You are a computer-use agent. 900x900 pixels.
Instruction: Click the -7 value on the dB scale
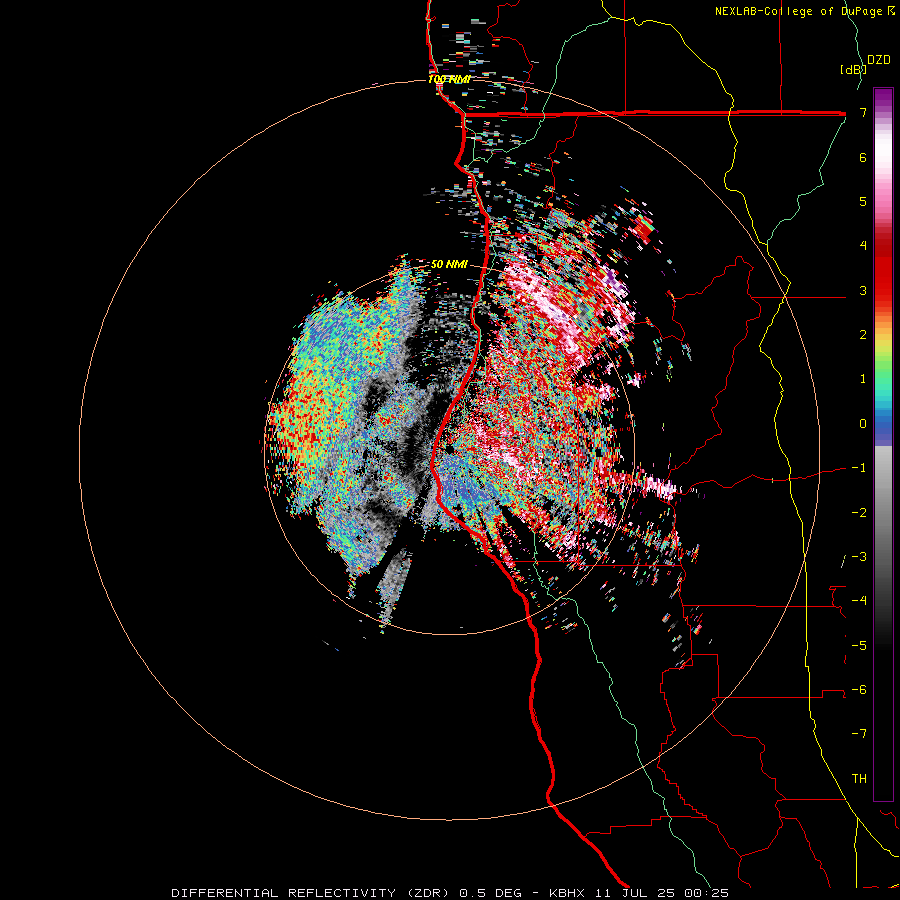(859, 734)
